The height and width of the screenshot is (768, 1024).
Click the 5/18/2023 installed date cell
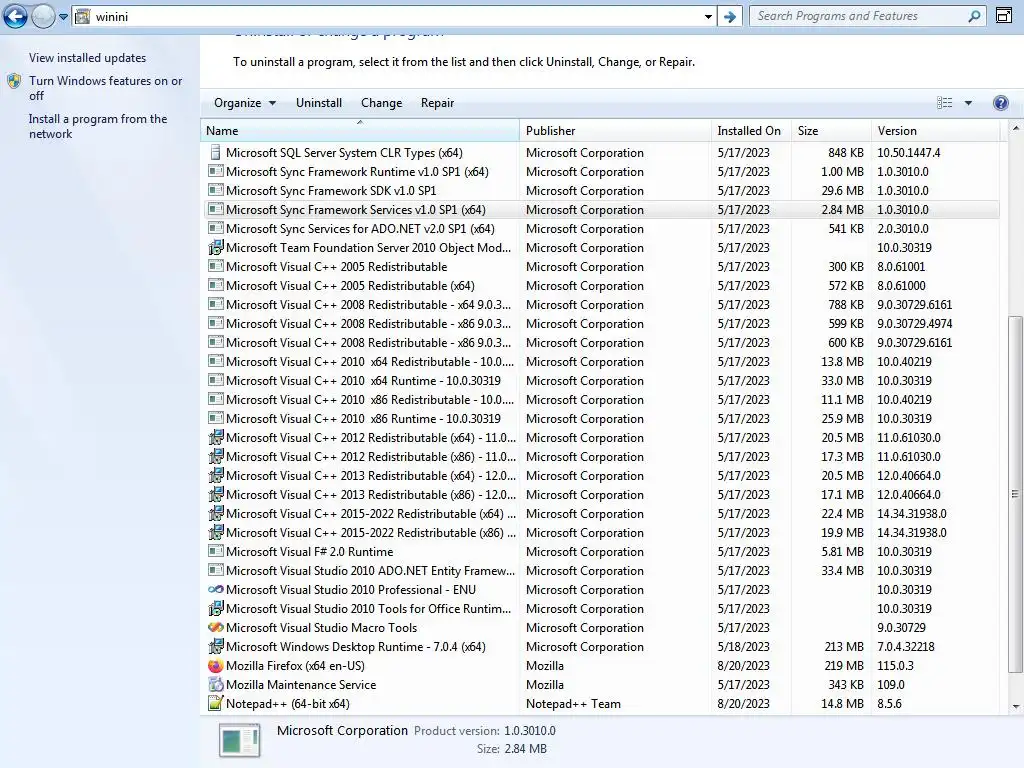[743, 647]
